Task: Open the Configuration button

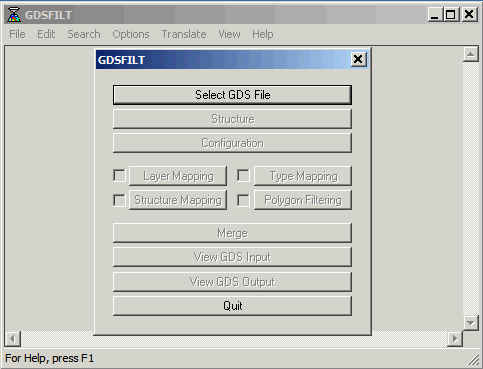Action: pos(232,143)
